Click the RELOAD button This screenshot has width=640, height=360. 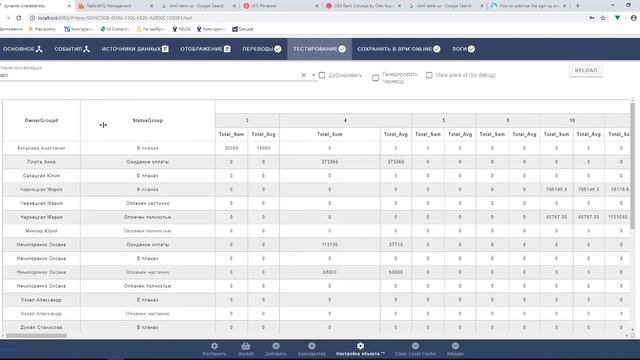pyautogui.click(x=586, y=70)
